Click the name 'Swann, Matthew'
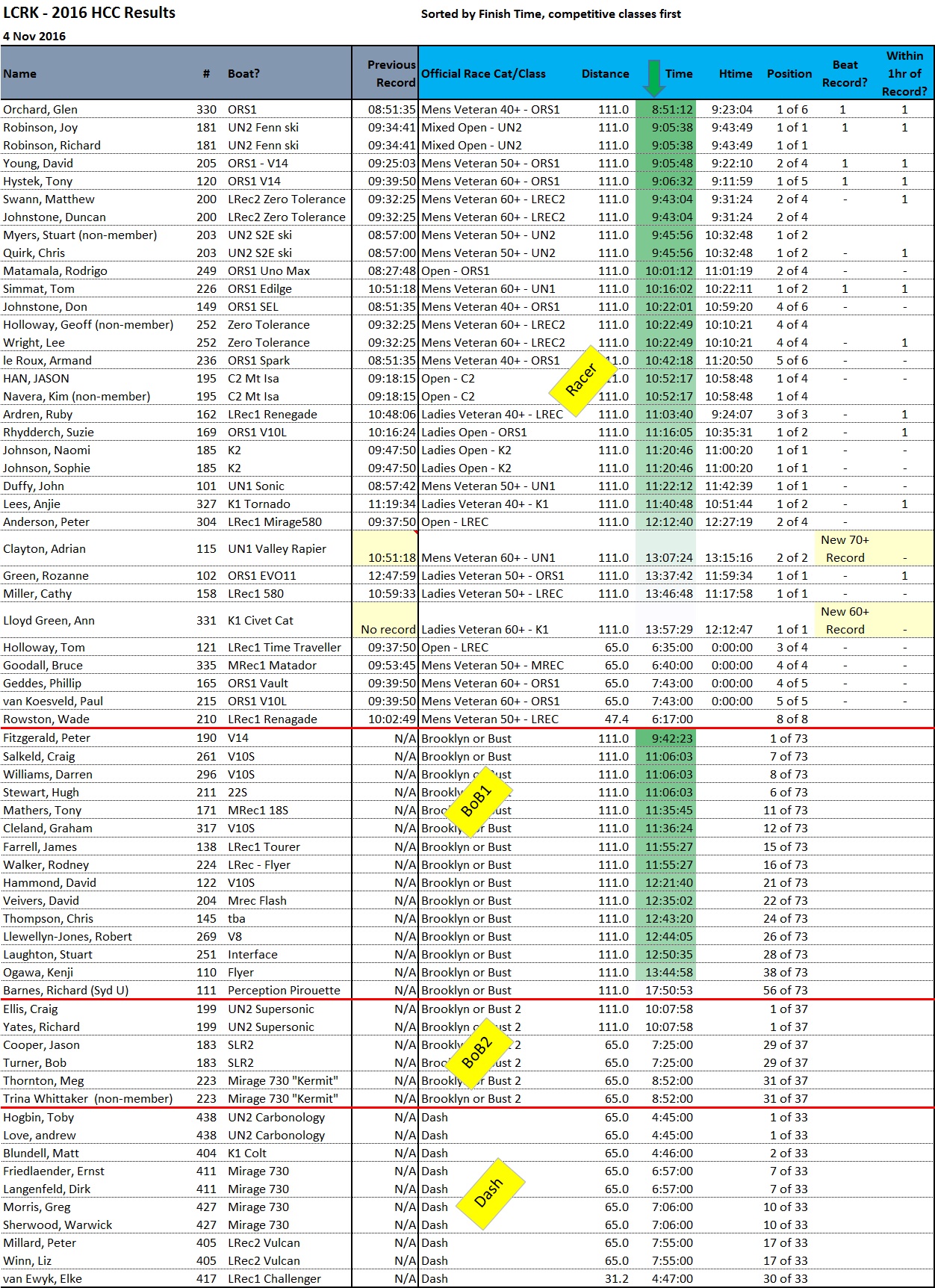 [49, 199]
